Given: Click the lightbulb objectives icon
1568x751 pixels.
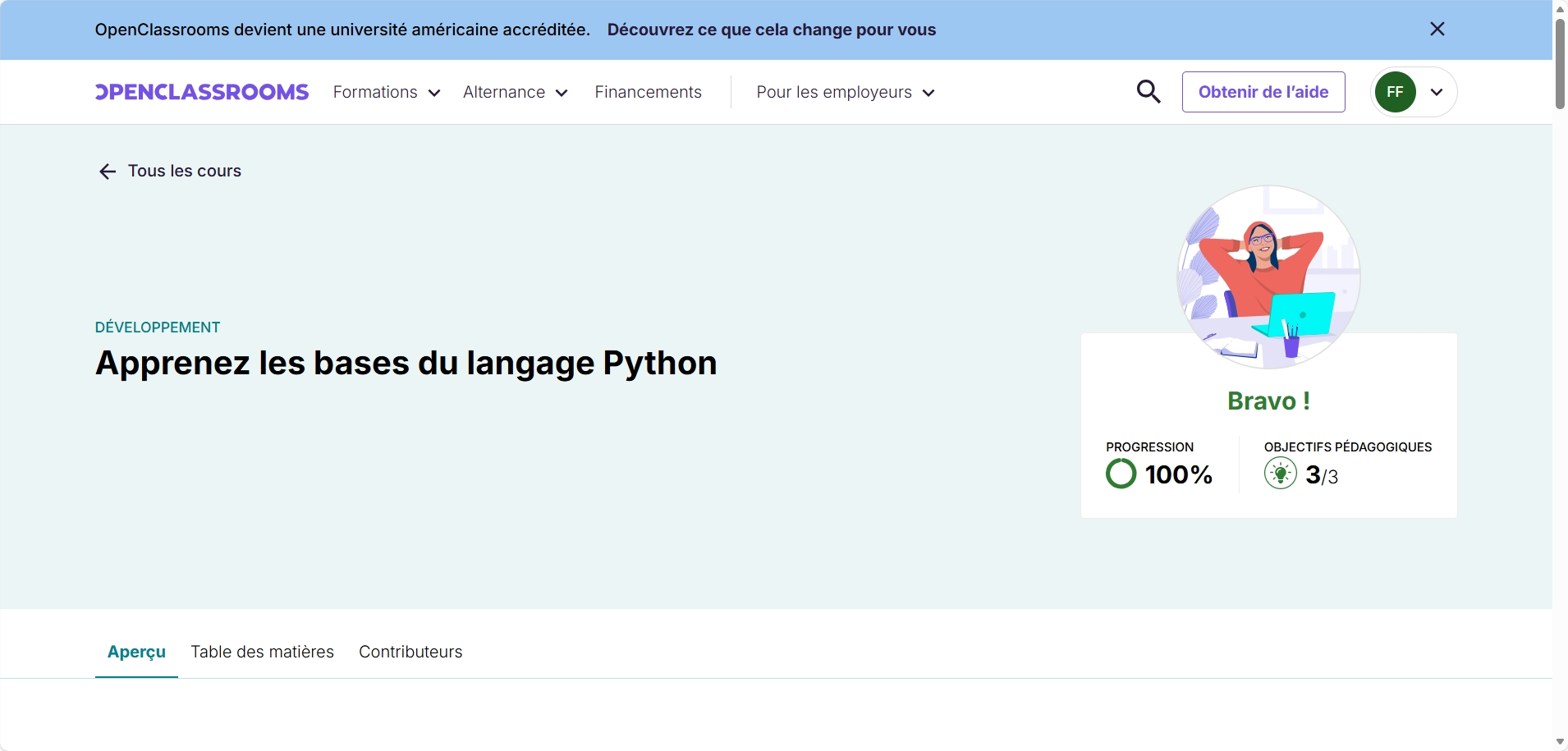Looking at the screenshot, I should (1281, 474).
